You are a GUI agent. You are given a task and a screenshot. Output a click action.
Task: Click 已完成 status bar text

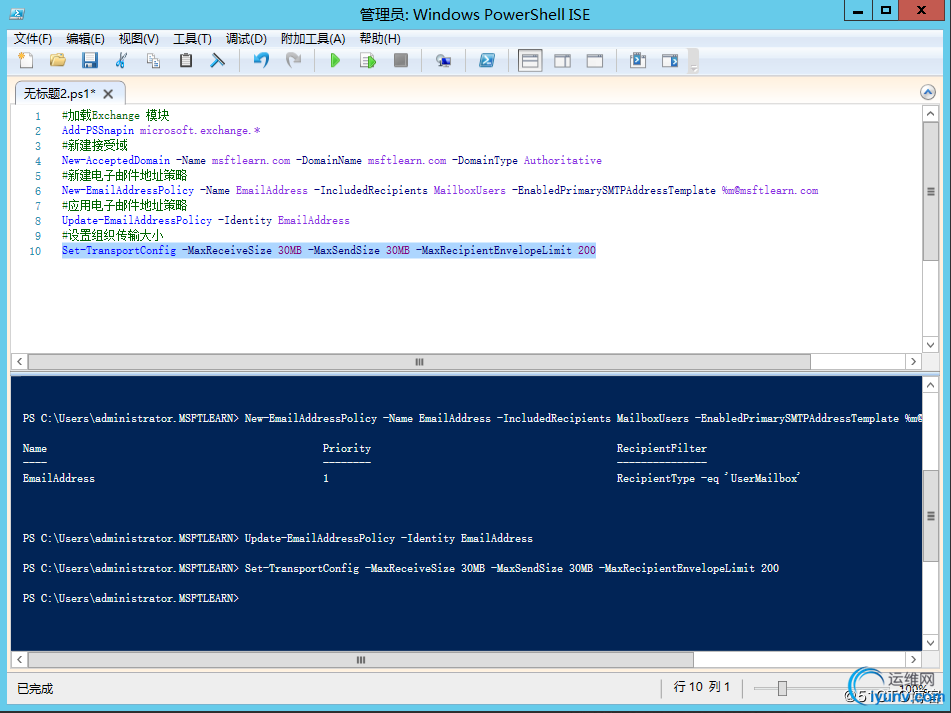[35, 688]
